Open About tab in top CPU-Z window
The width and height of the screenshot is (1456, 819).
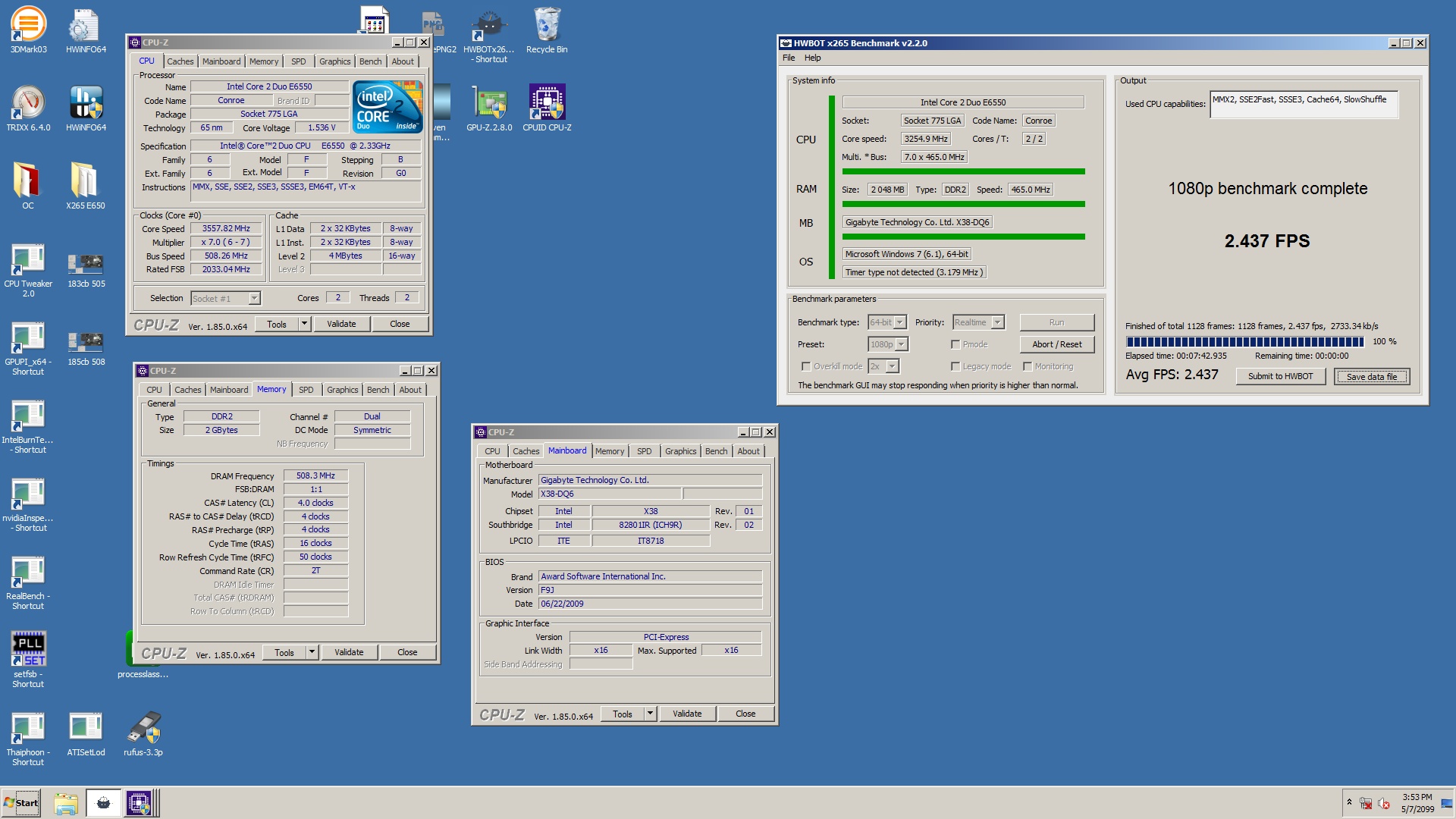pyautogui.click(x=403, y=61)
